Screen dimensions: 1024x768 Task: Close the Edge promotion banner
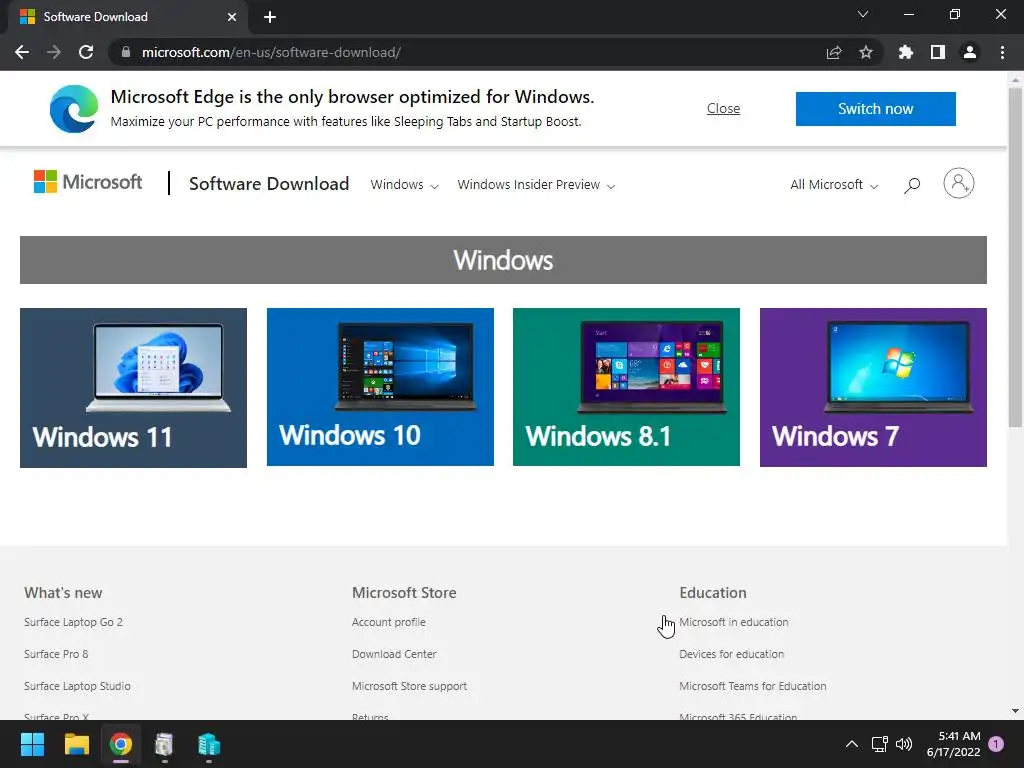point(723,108)
